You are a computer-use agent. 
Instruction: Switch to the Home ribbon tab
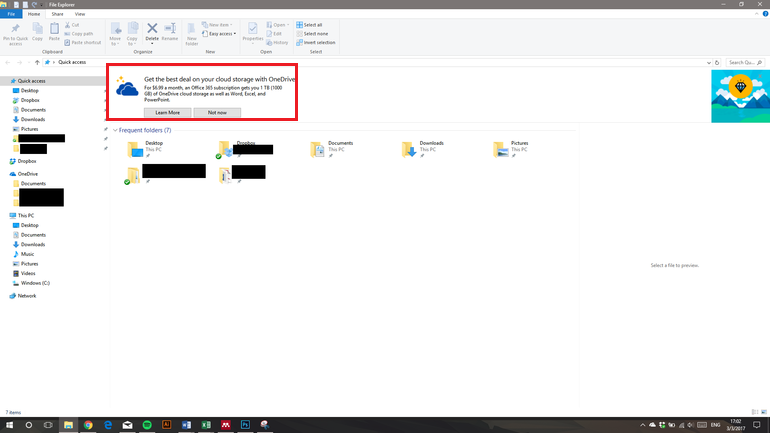click(34, 14)
